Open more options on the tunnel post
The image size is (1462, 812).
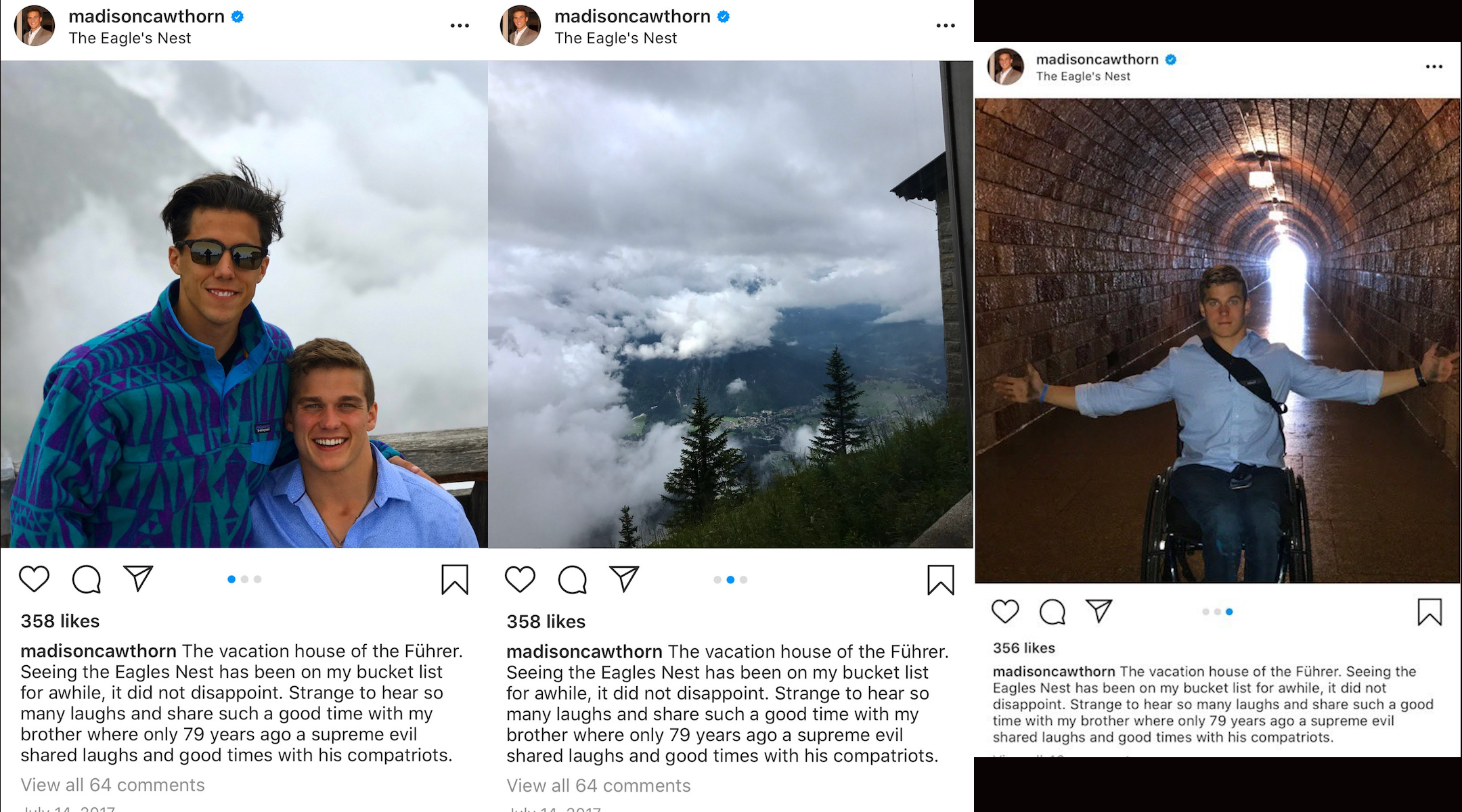click(1434, 66)
